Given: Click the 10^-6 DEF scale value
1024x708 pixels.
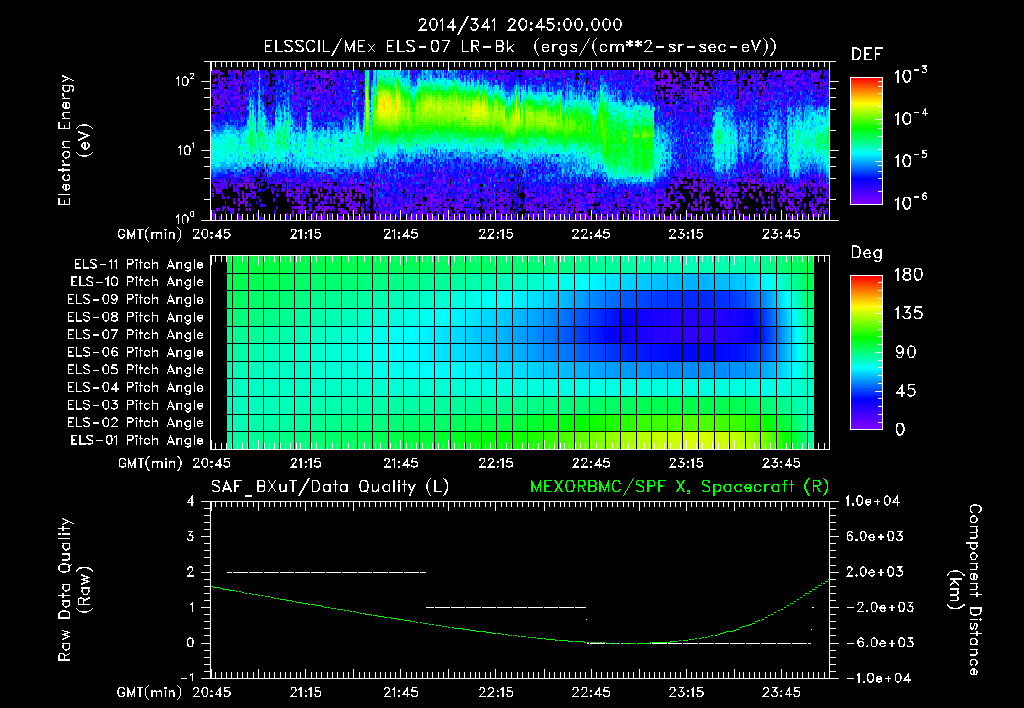Looking at the screenshot, I should [x=910, y=202].
